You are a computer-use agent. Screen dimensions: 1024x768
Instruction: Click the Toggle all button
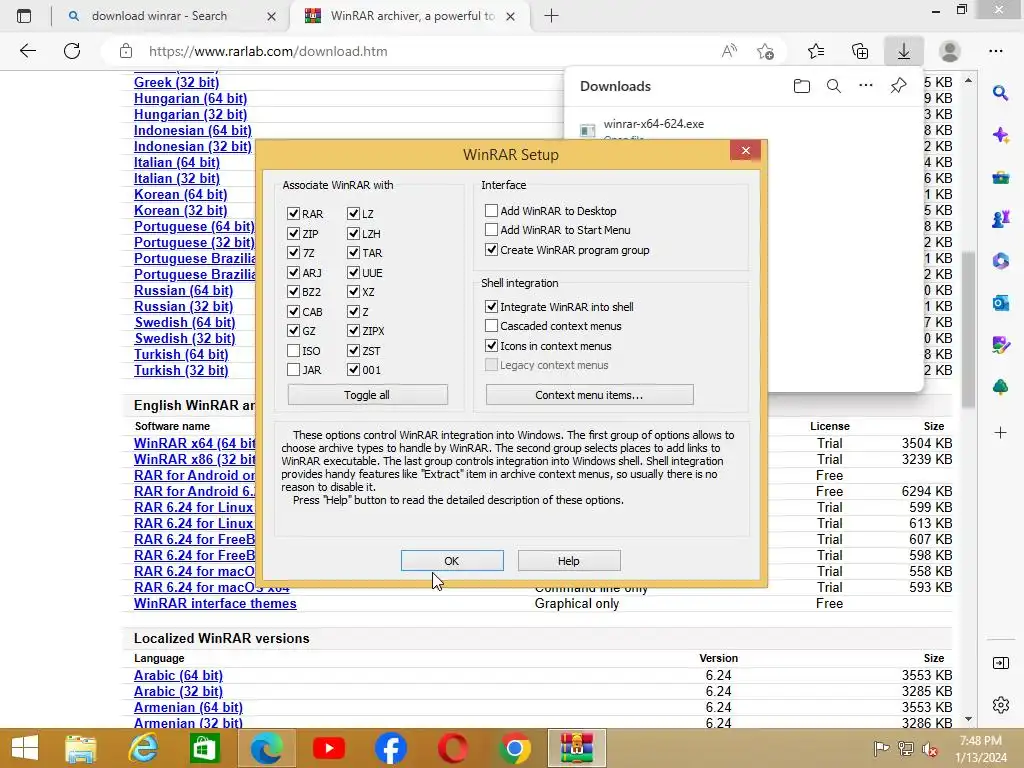click(x=367, y=394)
